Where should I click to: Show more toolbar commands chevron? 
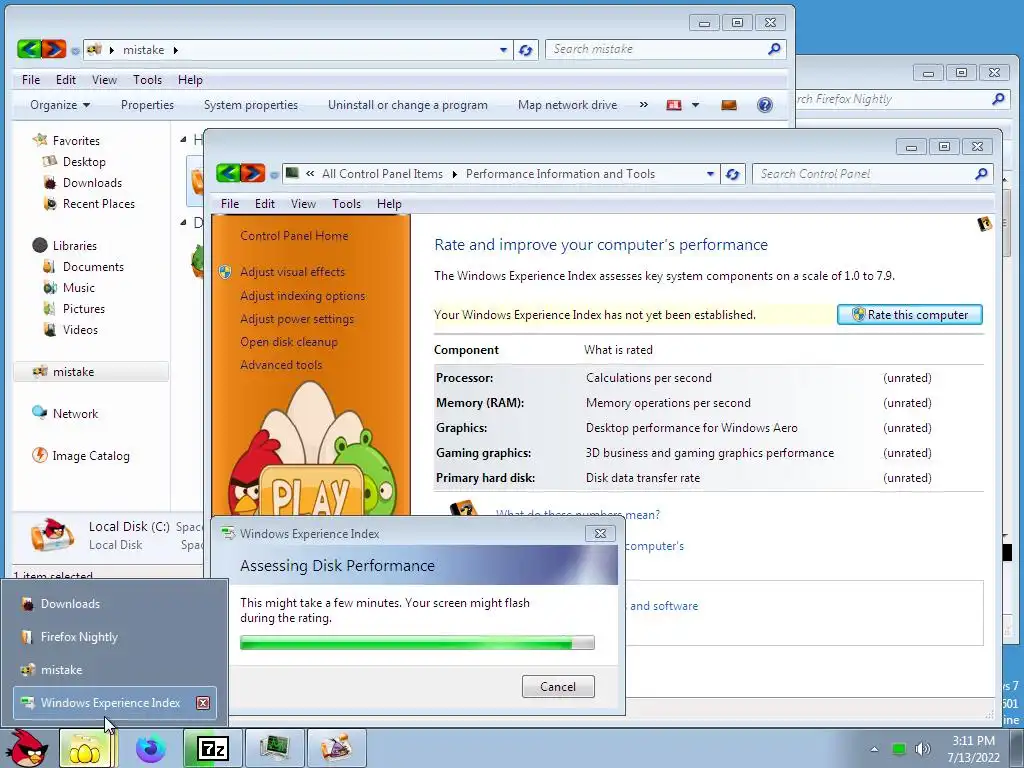[x=644, y=104]
